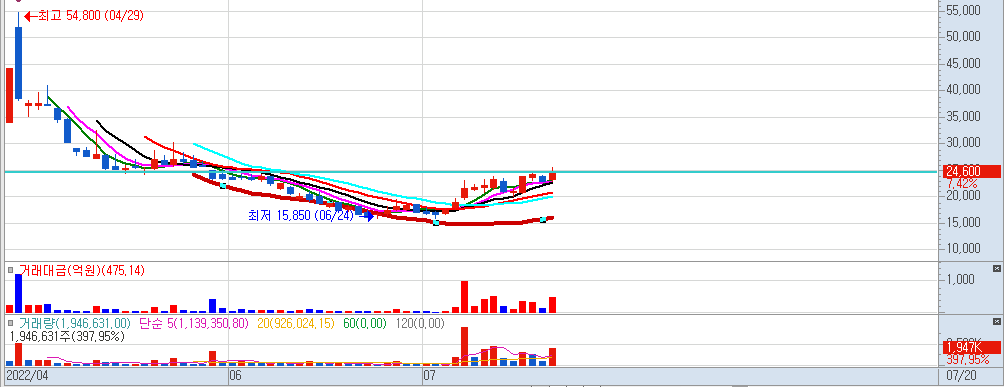The height and width of the screenshot is (387, 1004).
Task: Click the red arrow at the 최고 54,800 marker
Action: tap(30, 17)
